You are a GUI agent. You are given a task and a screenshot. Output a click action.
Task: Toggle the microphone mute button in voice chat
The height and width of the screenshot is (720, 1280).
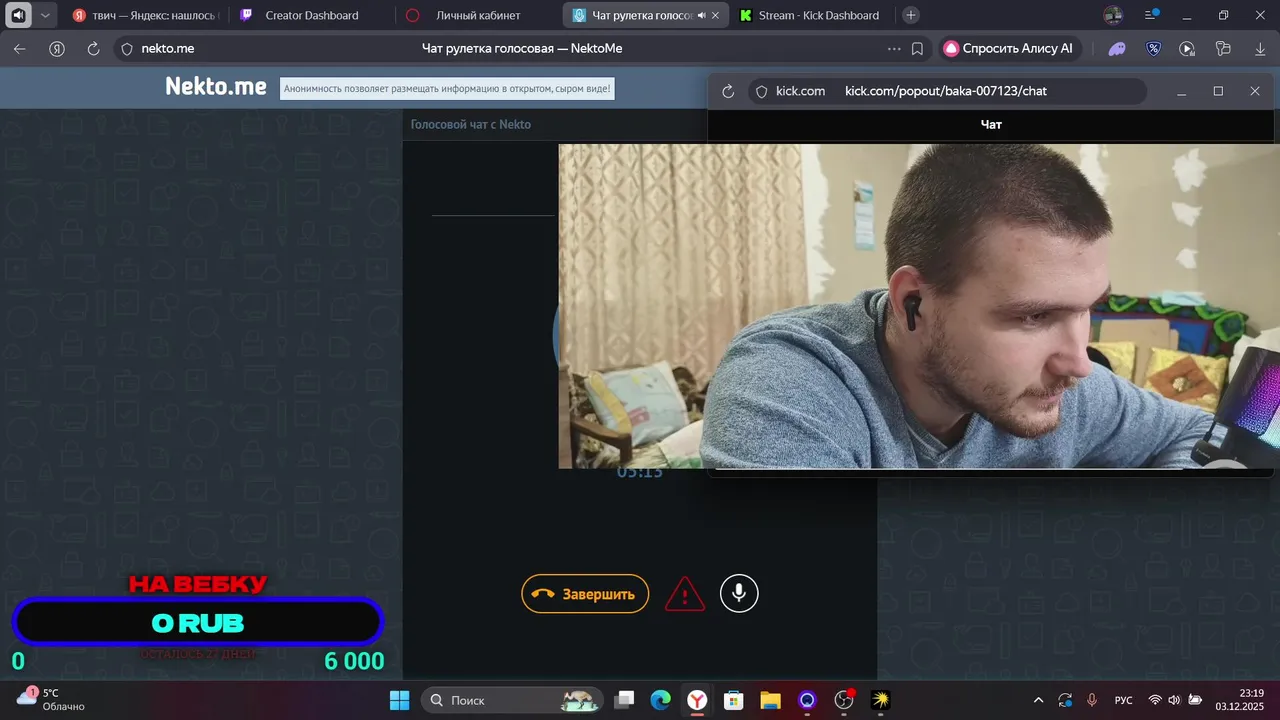tap(739, 594)
